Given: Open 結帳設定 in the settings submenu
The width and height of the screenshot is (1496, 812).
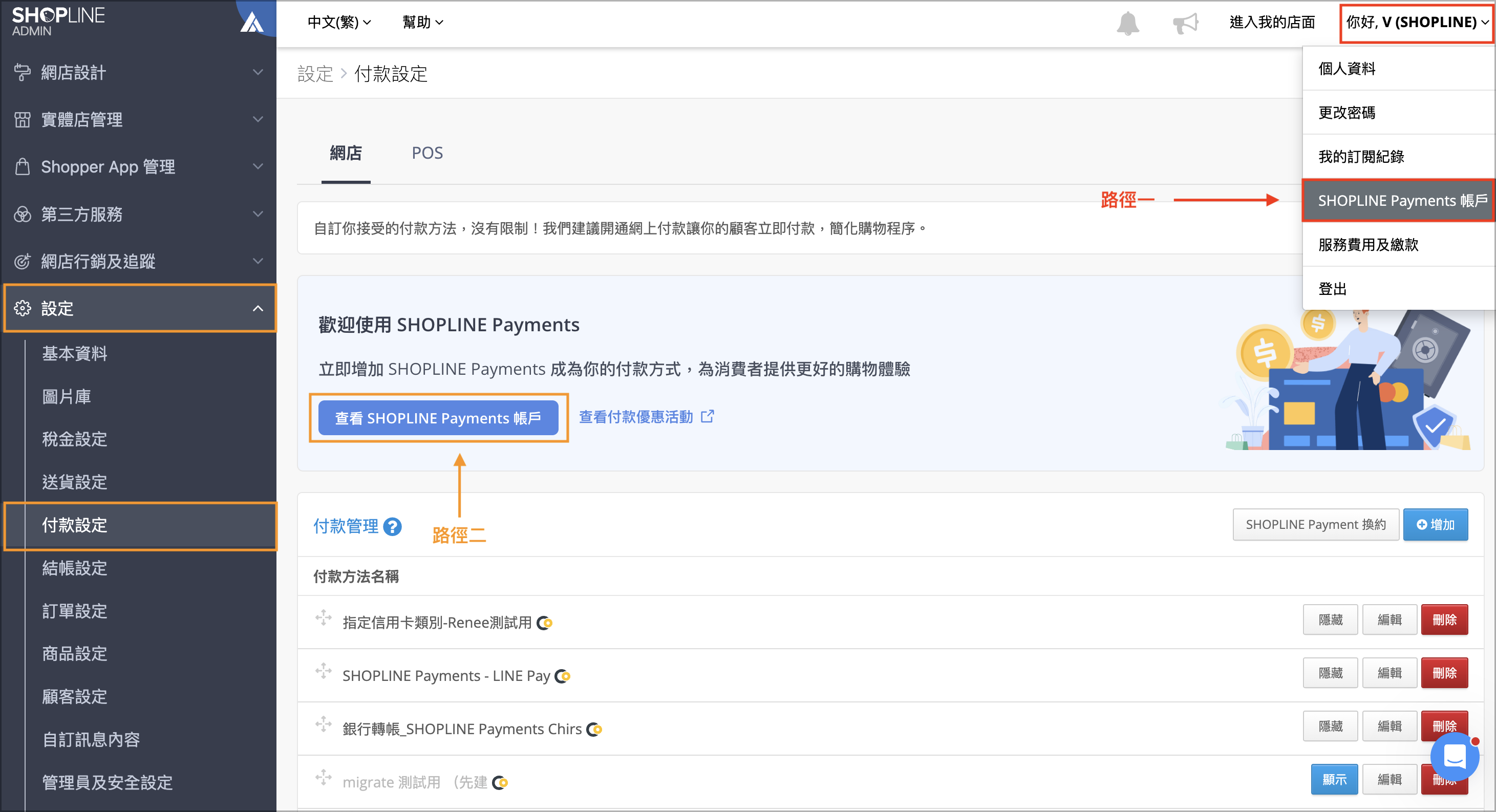Looking at the screenshot, I should [x=74, y=568].
